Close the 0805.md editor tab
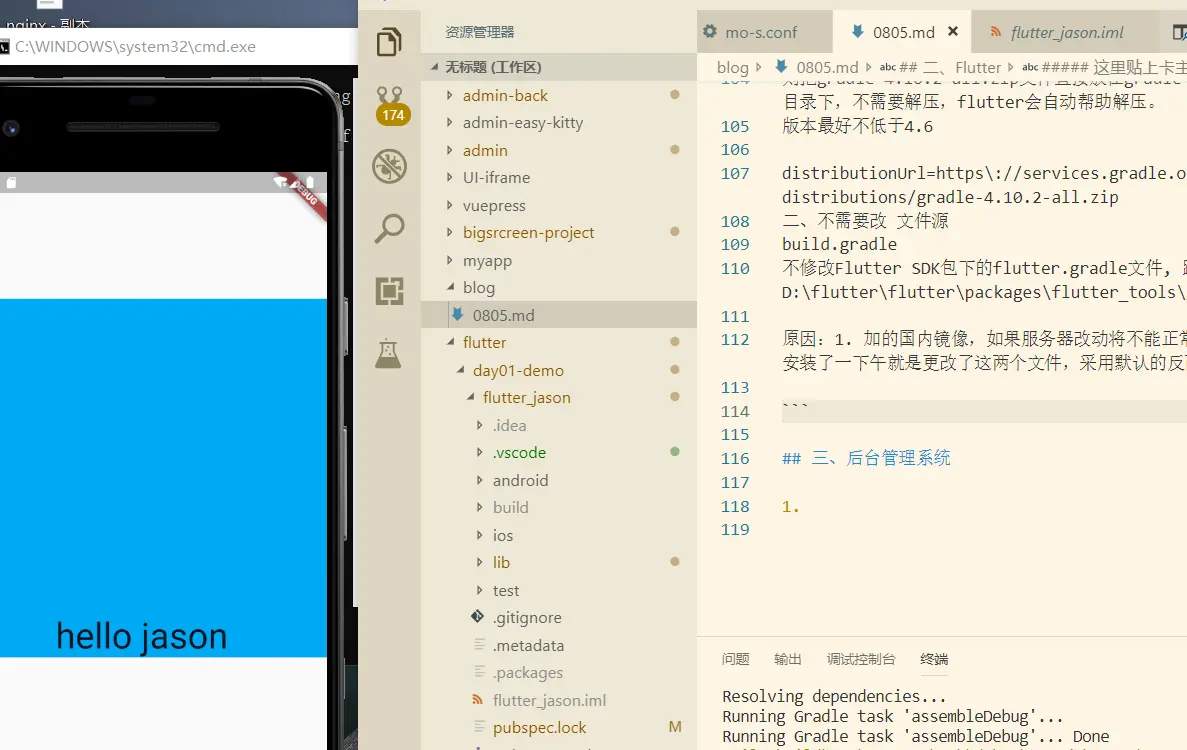Screen dimensions: 1187x750 coord(953,32)
